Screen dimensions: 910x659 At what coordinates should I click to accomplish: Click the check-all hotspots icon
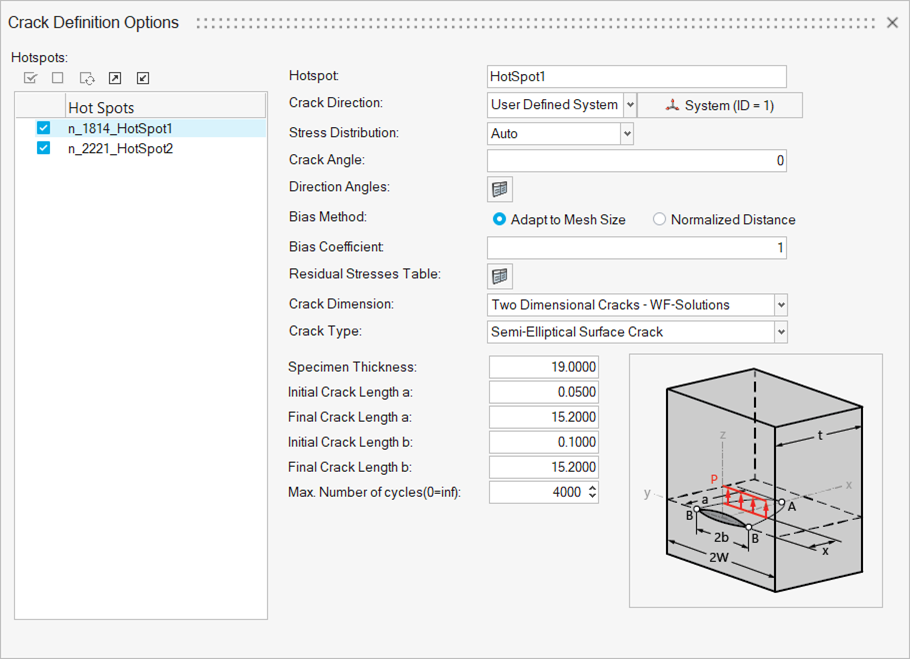[x=31, y=78]
